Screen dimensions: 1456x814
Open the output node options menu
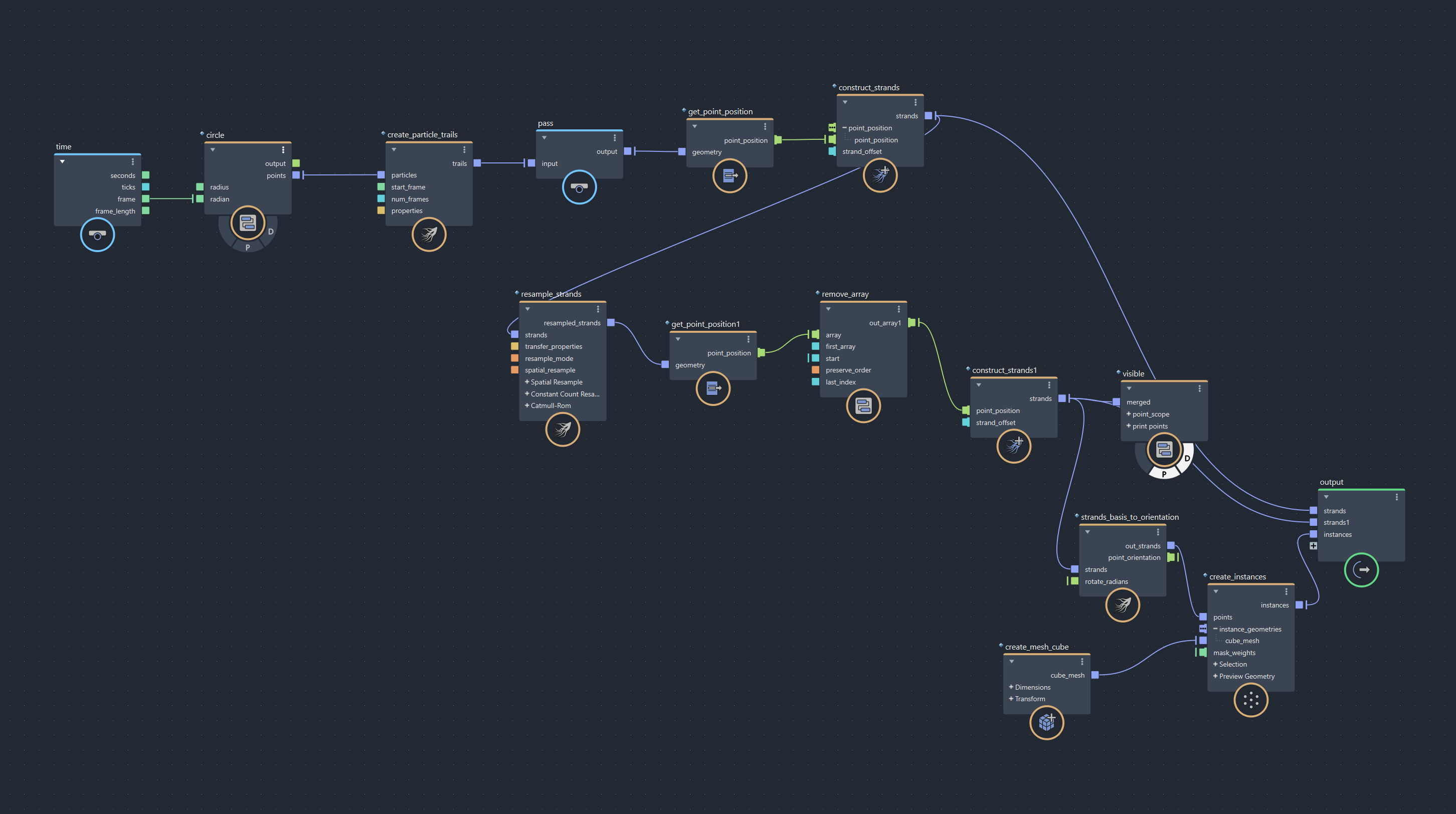(1397, 497)
